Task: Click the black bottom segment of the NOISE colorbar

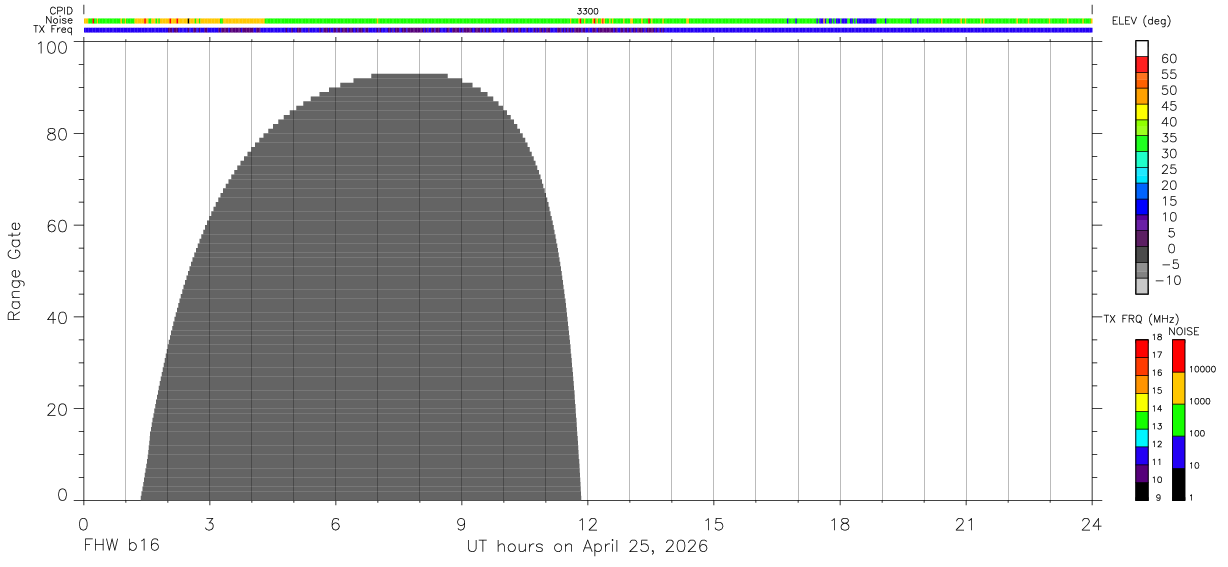Action: point(1178,485)
